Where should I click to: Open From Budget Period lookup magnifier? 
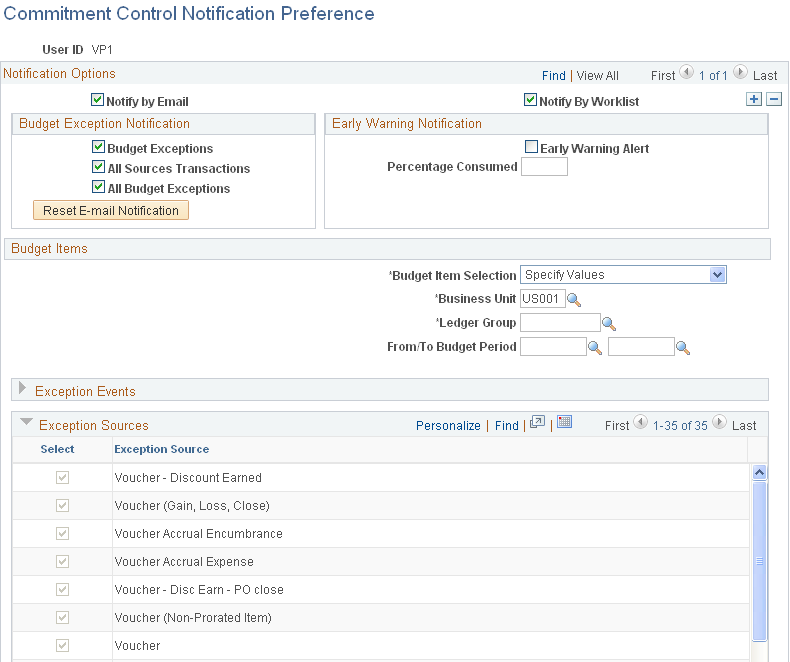tap(595, 348)
